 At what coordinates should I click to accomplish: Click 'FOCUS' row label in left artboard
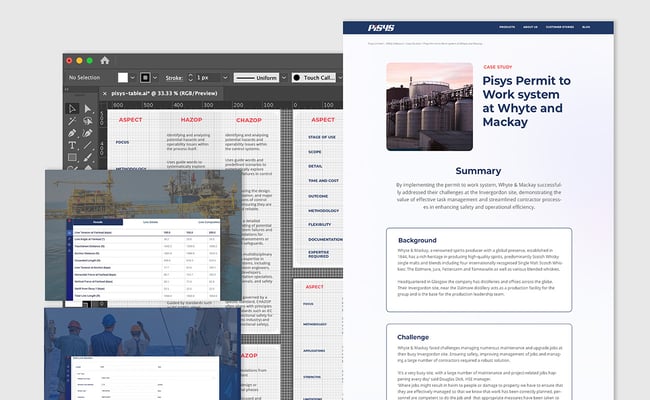coord(122,142)
